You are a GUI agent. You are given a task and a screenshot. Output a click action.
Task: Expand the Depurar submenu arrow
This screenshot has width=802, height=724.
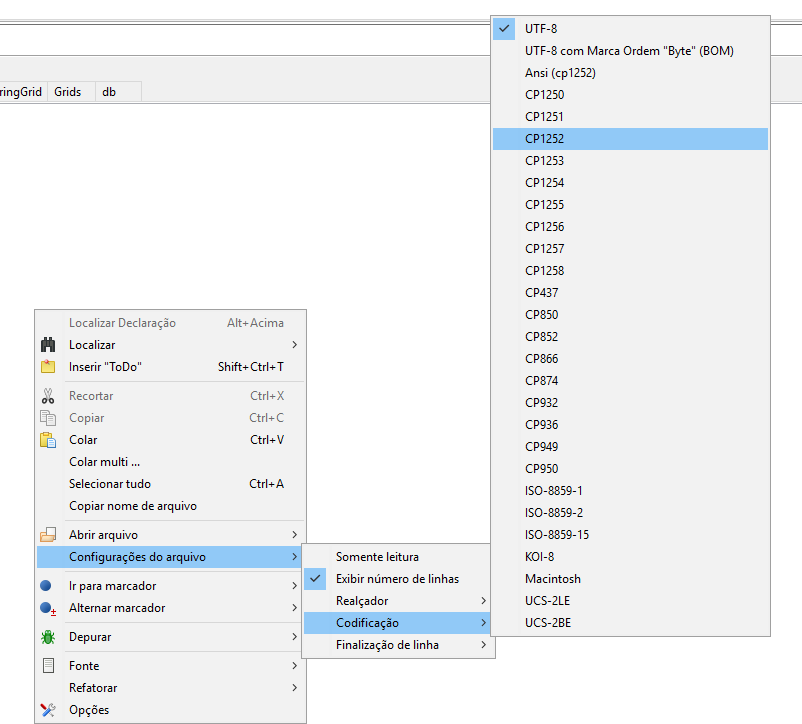click(x=295, y=637)
